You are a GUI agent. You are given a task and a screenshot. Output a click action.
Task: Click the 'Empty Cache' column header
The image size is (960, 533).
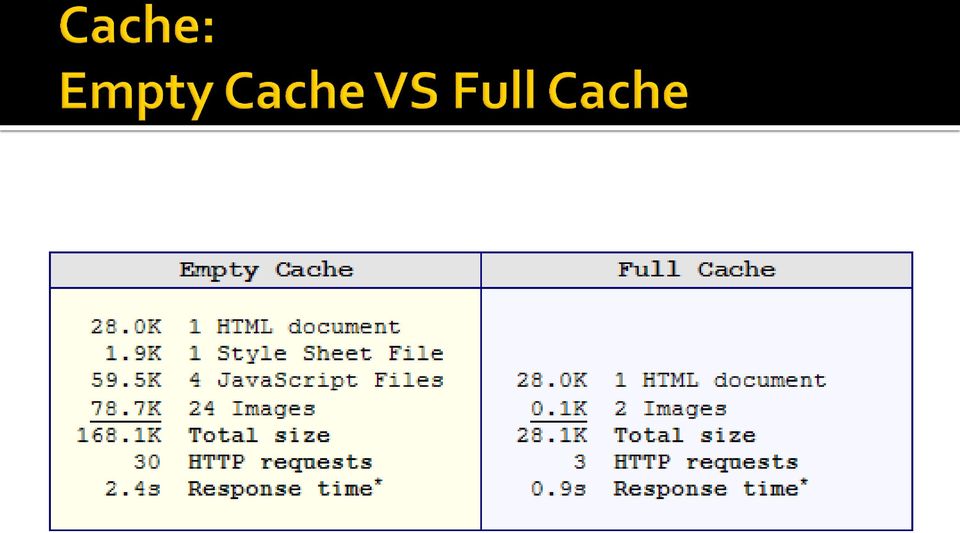tap(266, 270)
